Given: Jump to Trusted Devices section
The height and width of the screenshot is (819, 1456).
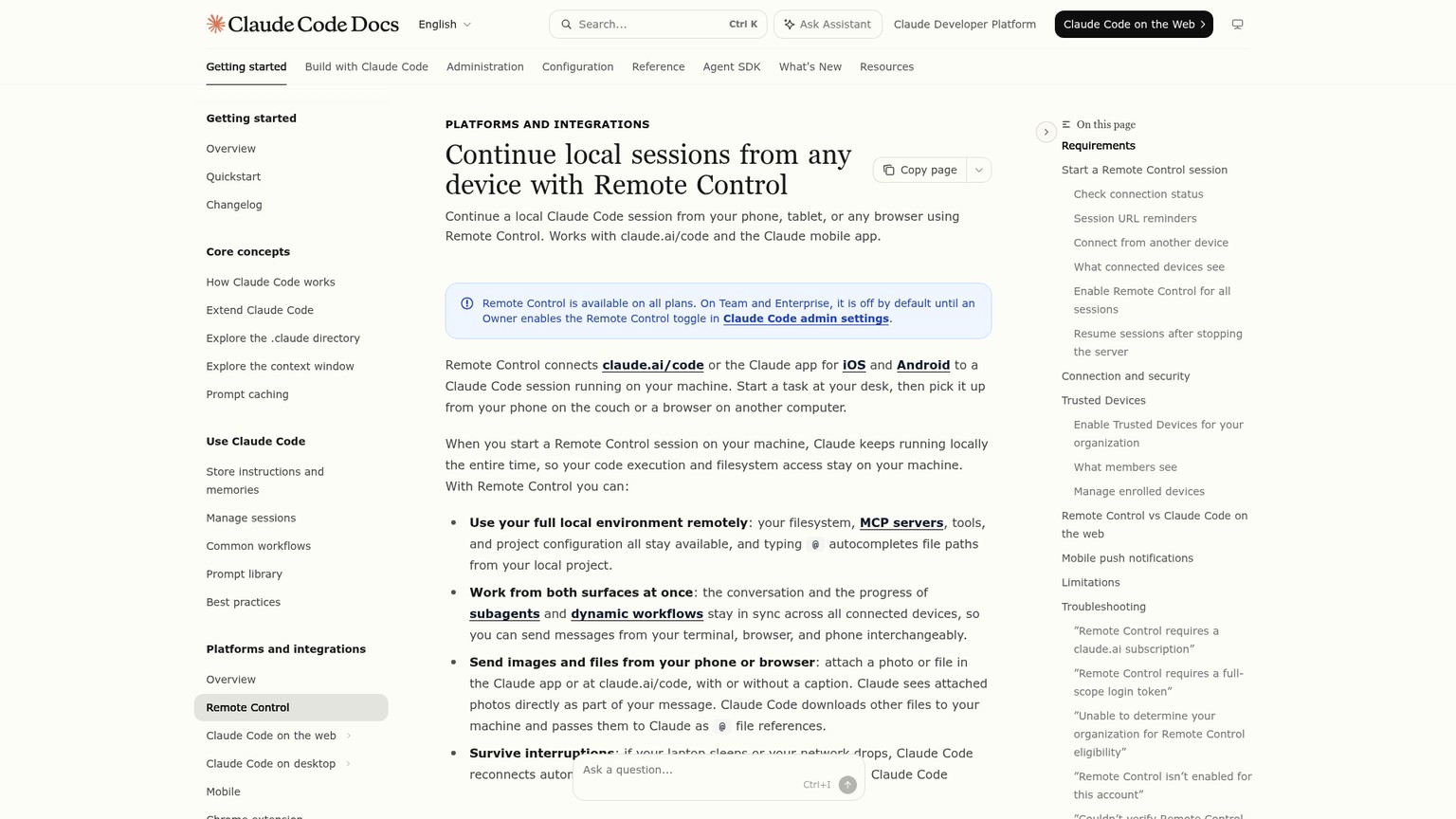Looking at the screenshot, I should (1103, 401).
